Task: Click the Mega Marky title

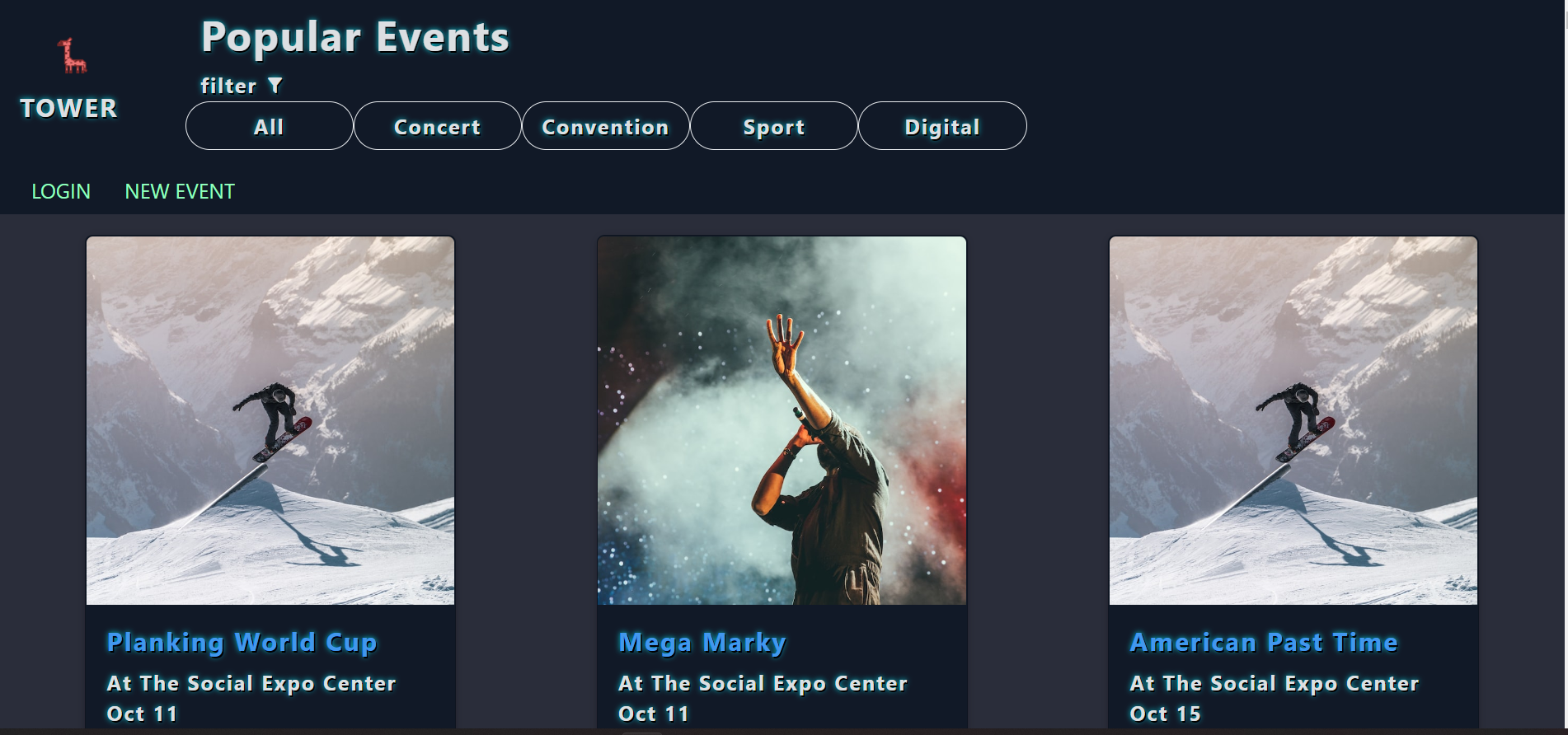Action: click(x=702, y=642)
